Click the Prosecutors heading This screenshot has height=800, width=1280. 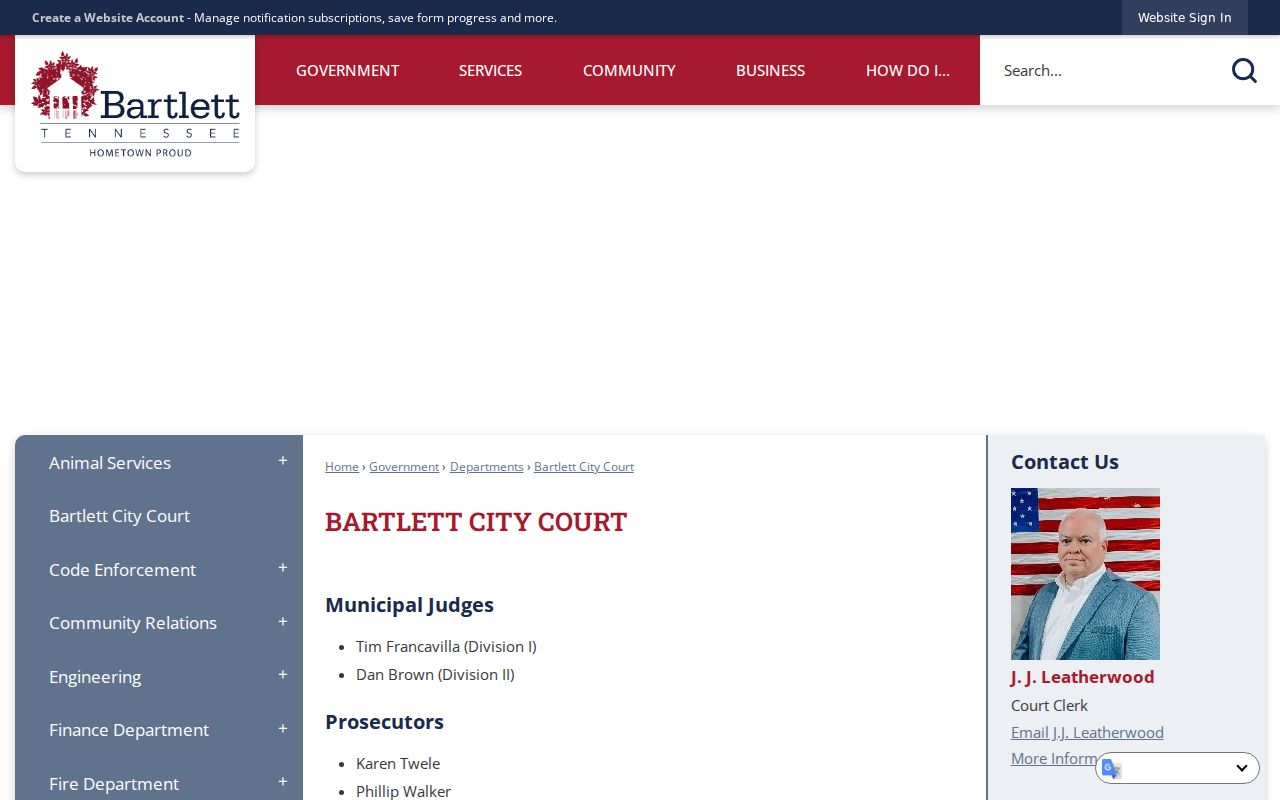coord(384,722)
